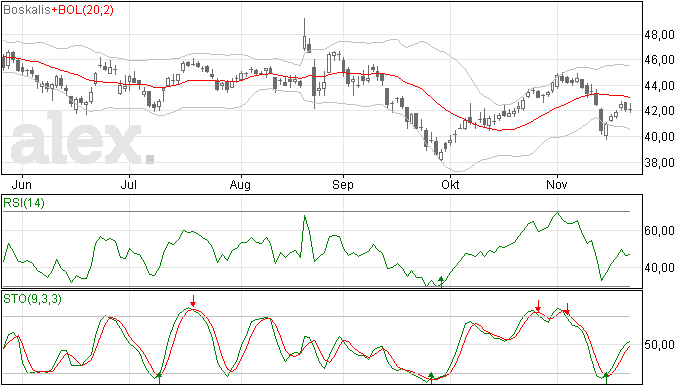Click the 42,00 price axis value
The image size is (690, 387).
[659, 111]
